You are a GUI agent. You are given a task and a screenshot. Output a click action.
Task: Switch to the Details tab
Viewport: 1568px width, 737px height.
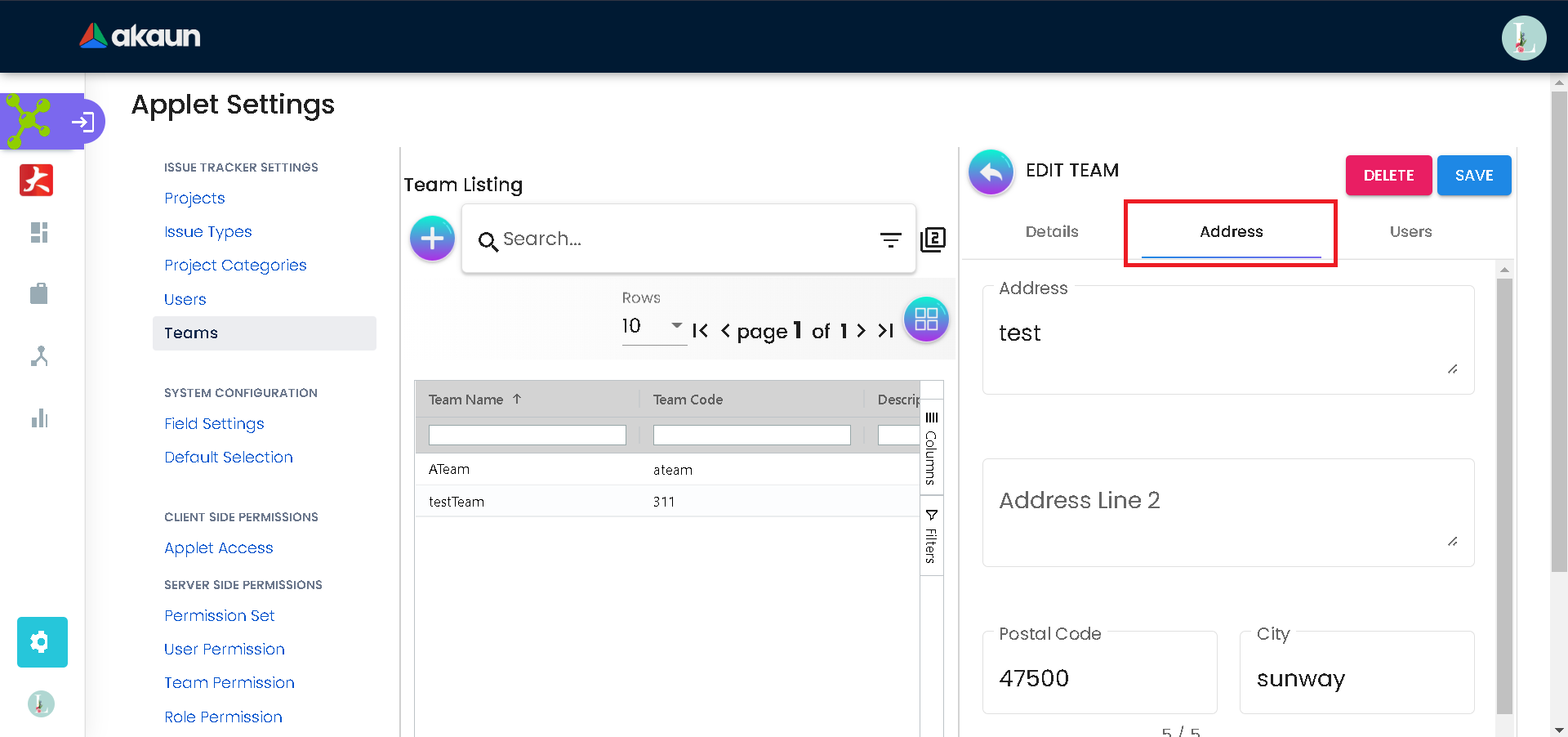(x=1052, y=232)
